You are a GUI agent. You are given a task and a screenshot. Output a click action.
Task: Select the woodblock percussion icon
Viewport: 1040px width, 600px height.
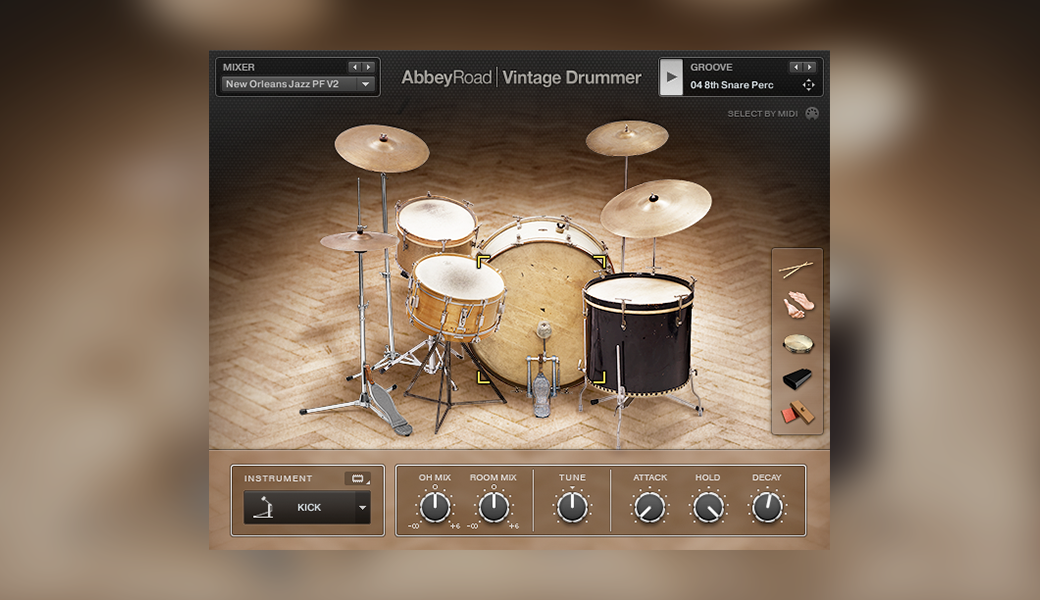[797, 413]
